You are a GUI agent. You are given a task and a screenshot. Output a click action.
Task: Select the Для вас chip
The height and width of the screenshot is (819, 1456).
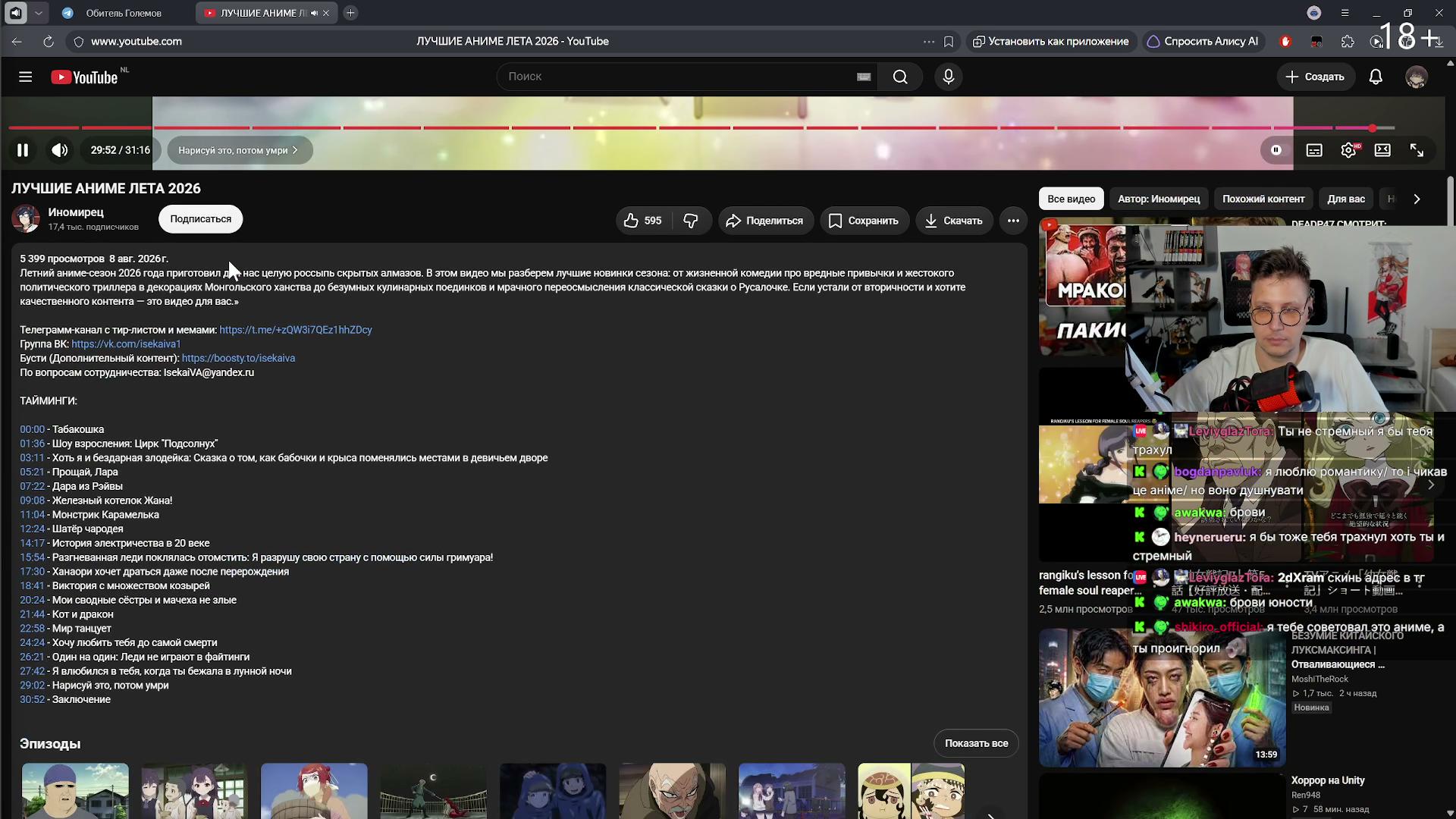click(1346, 199)
